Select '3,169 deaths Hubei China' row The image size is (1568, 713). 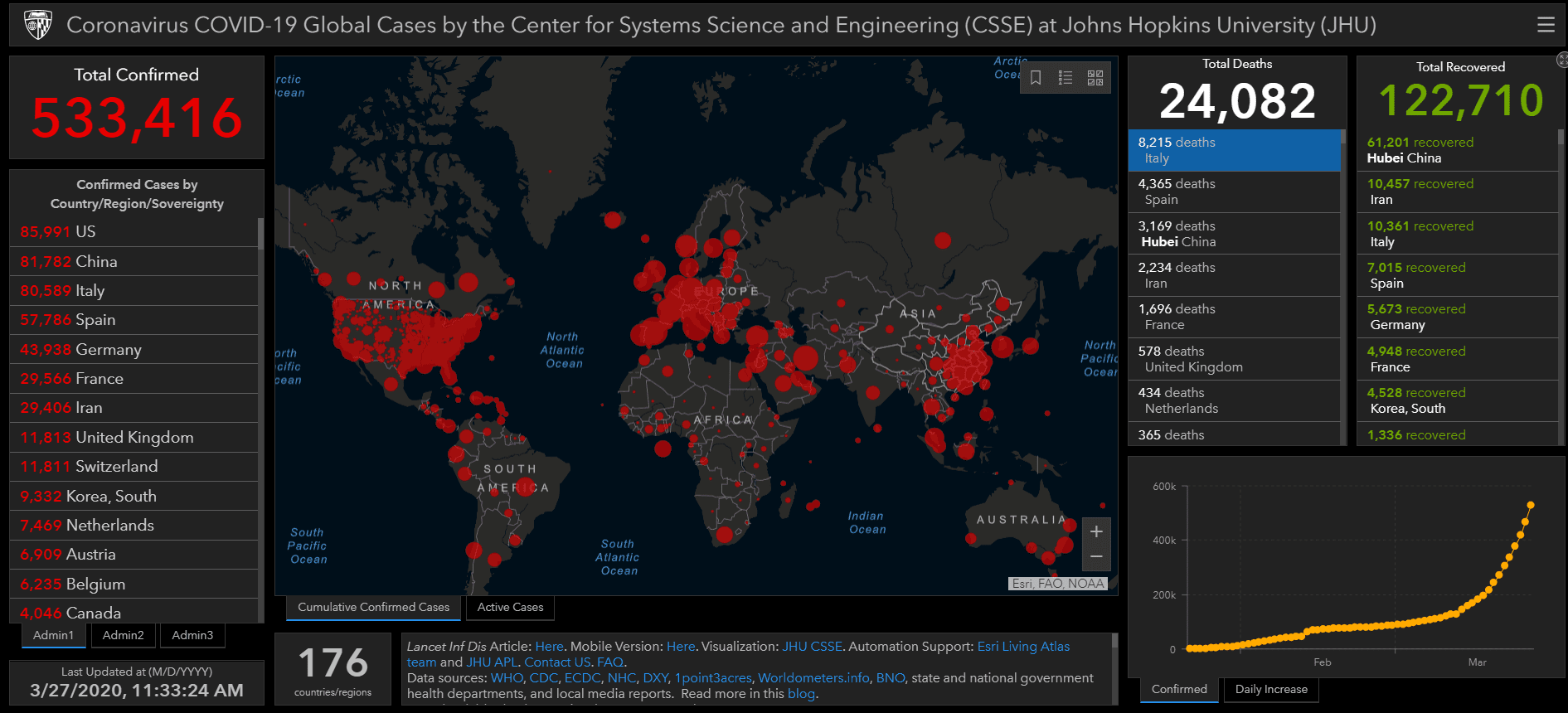tap(1234, 234)
